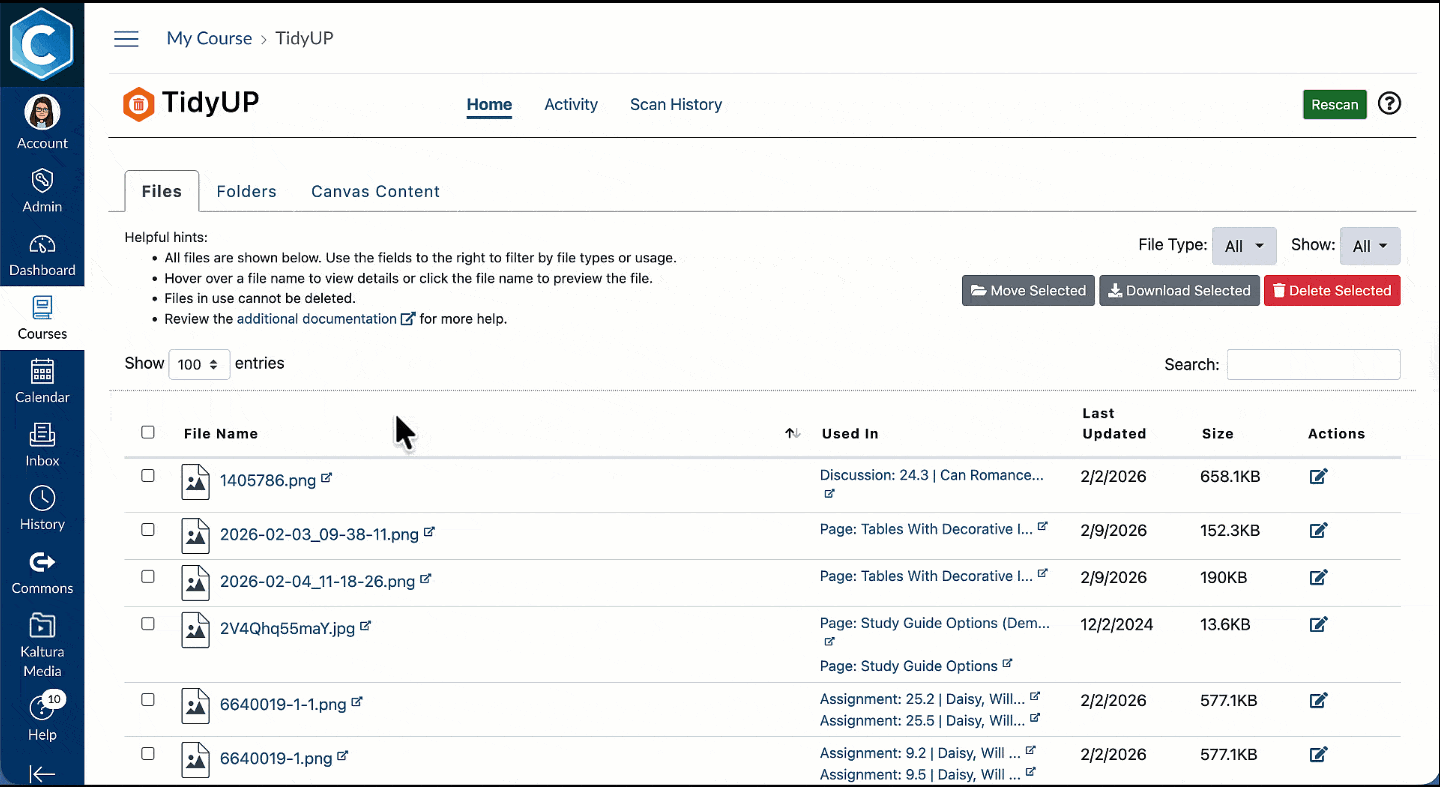Open the Calendar icon in the sidebar
Viewport: 1440px width, 787px height.
click(x=42, y=381)
